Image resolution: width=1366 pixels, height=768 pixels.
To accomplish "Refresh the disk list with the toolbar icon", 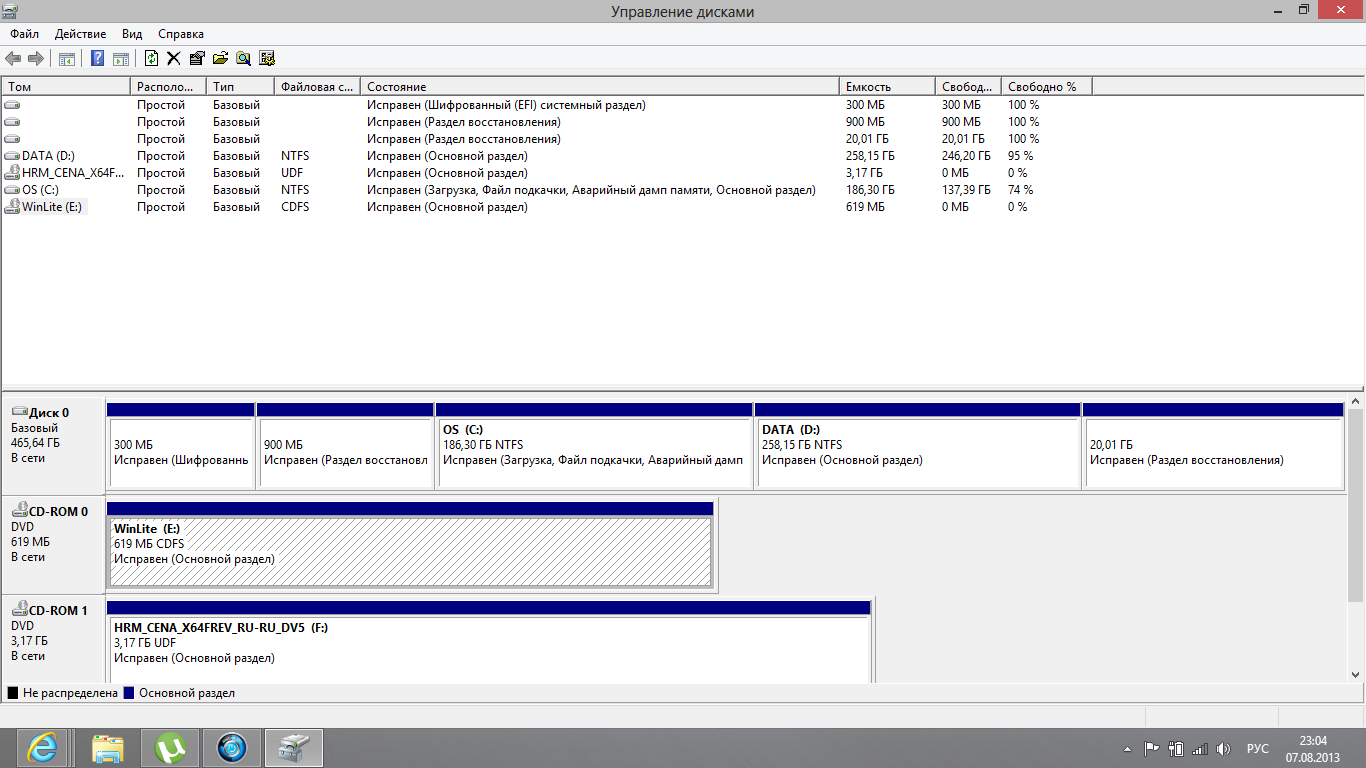I will pos(152,59).
